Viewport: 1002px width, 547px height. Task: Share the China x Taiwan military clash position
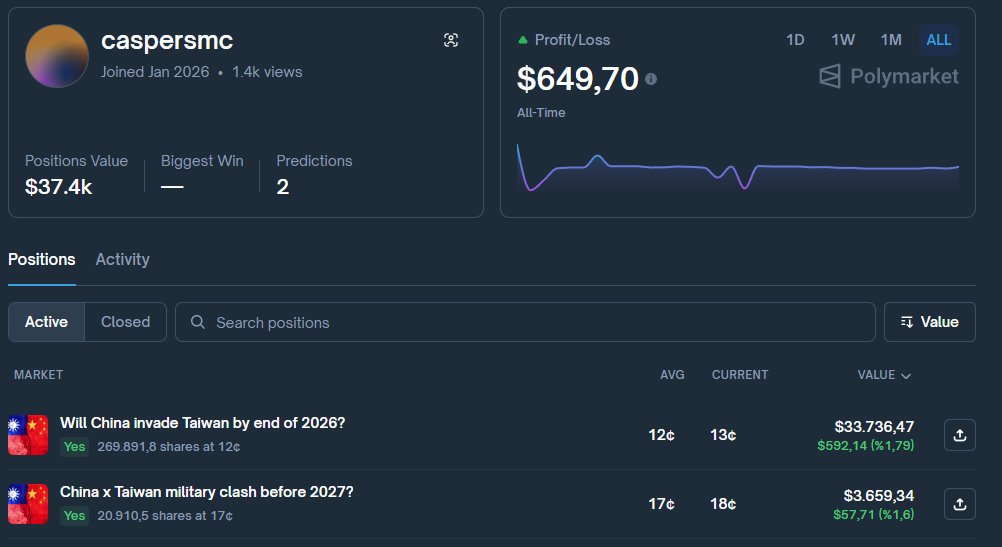[959, 504]
